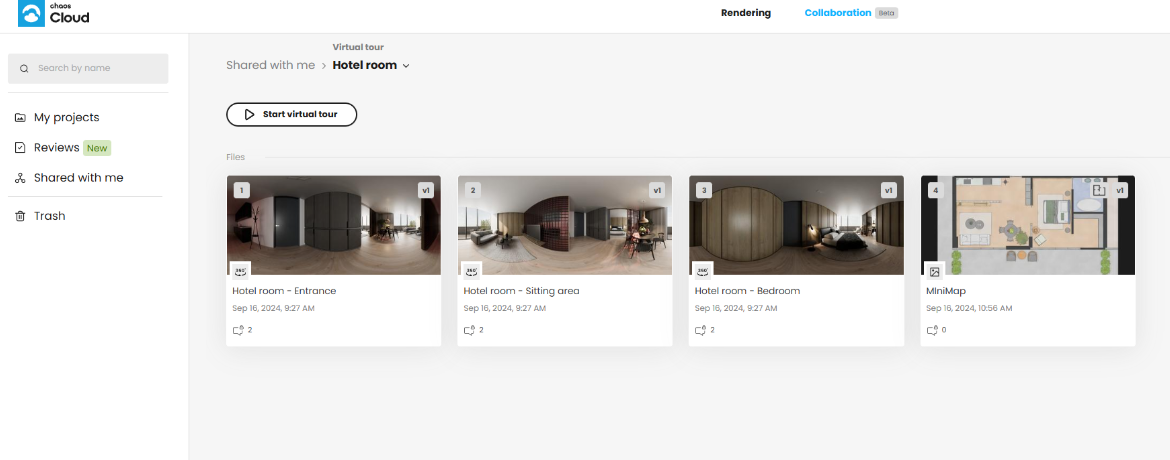The image size is (1170, 460).
Task: Switch to the Rendering tab
Action: (745, 13)
